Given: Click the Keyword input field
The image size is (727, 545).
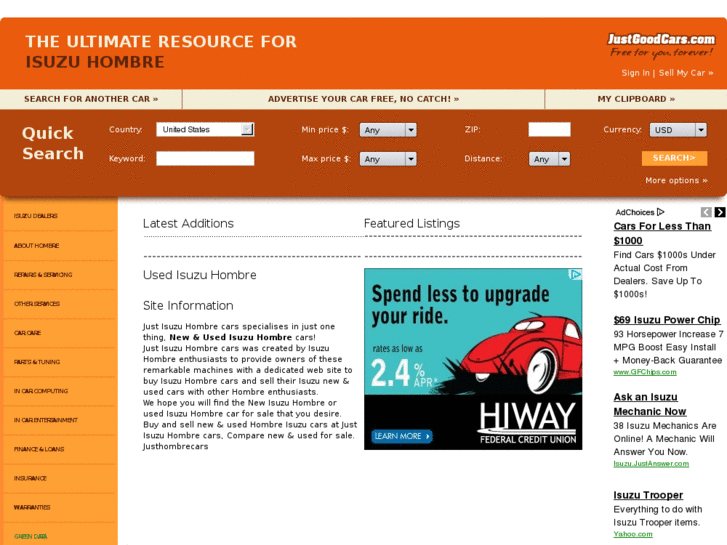Looking at the screenshot, I should 205,159.
